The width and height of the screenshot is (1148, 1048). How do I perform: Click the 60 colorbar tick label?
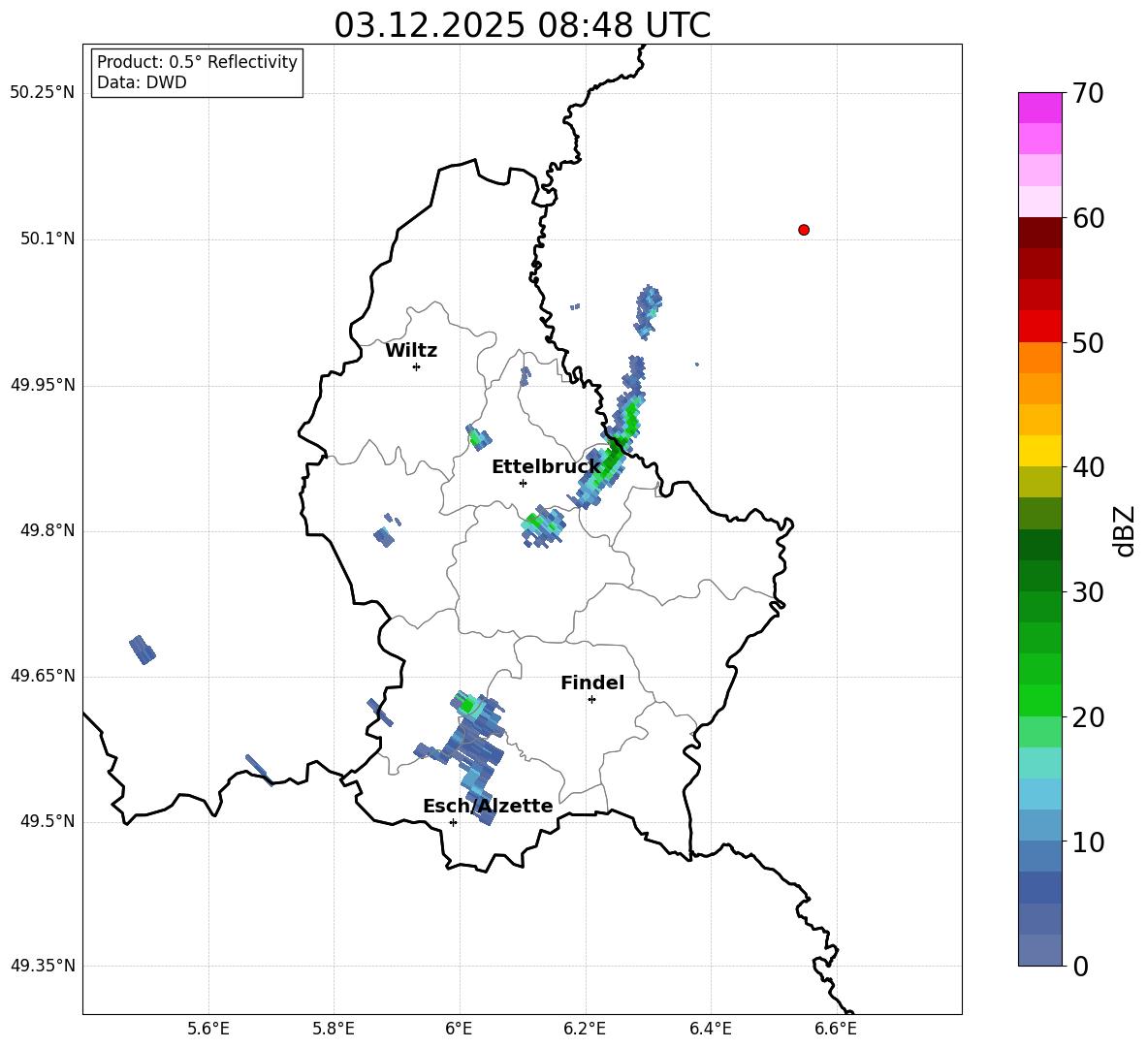point(1088,218)
